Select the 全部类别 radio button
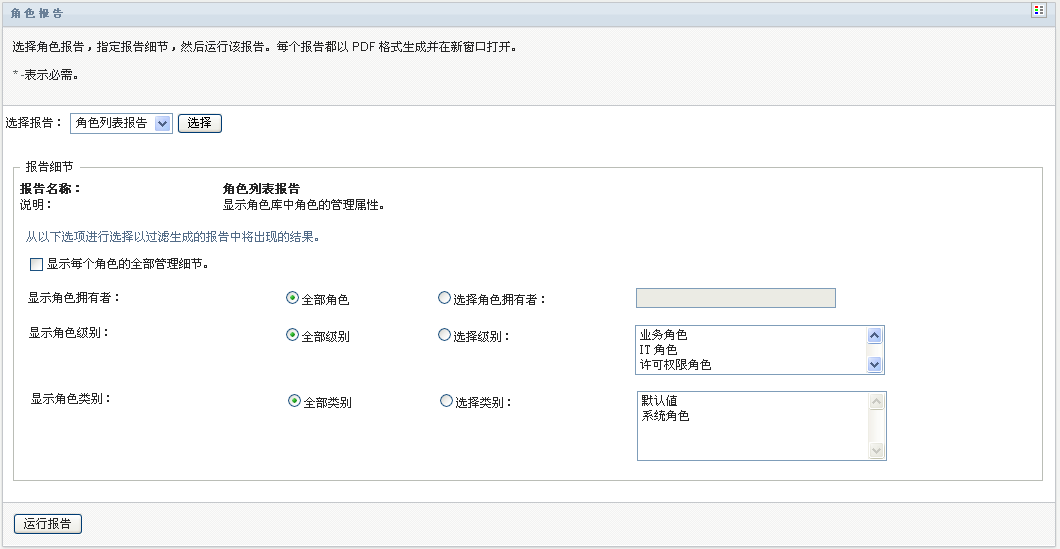Image resolution: width=1060 pixels, height=549 pixels. 294,402
